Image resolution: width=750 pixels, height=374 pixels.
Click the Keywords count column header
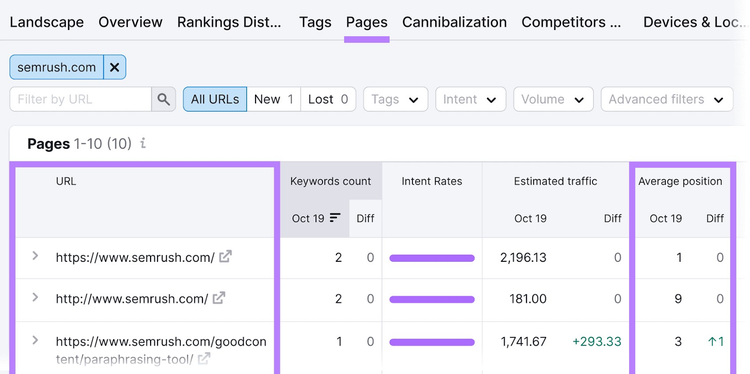pos(331,181)
